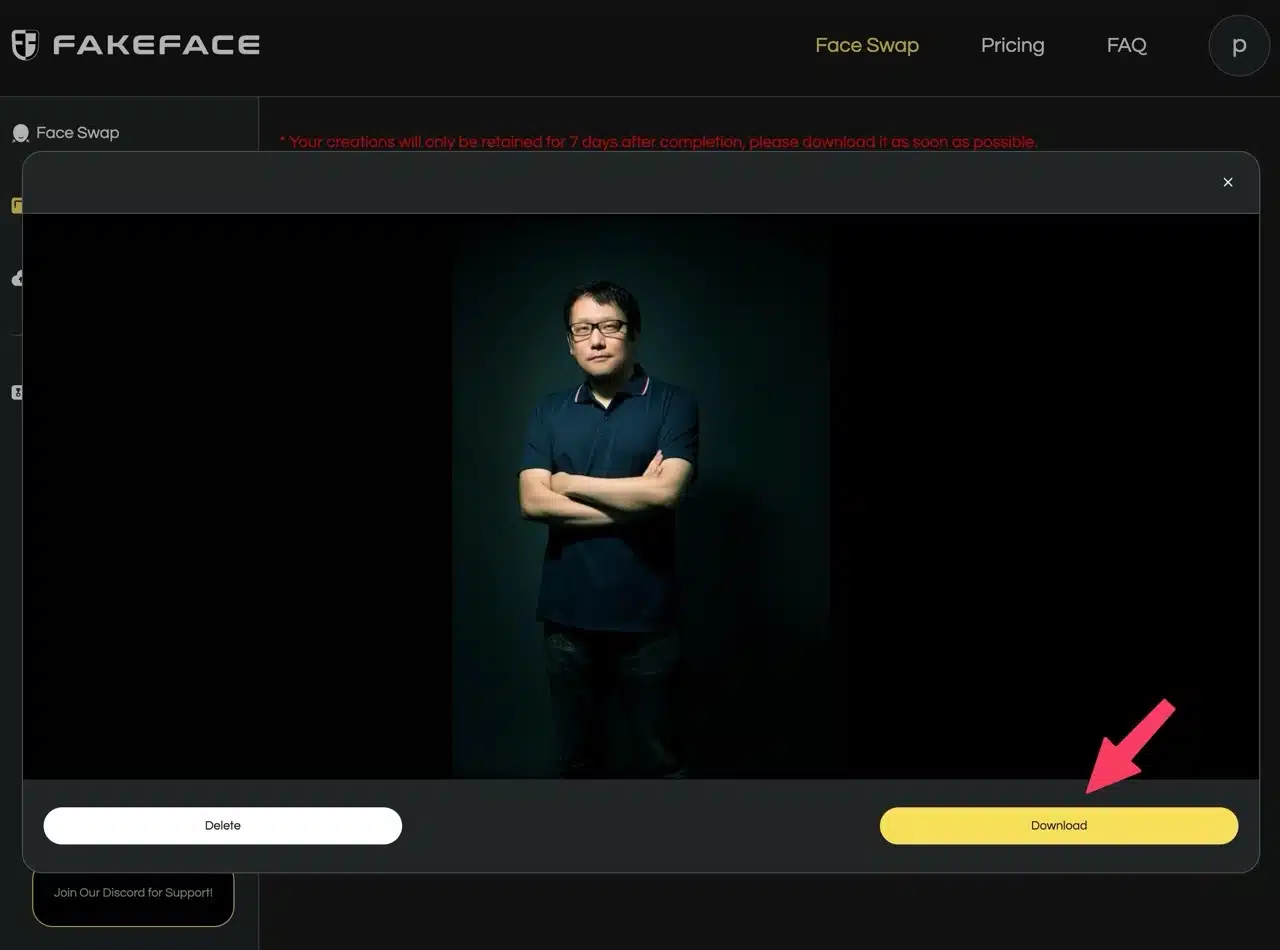Click the red 7-day retention notice
Screen dimensions: 1280x950
click(x=658, y=142)
